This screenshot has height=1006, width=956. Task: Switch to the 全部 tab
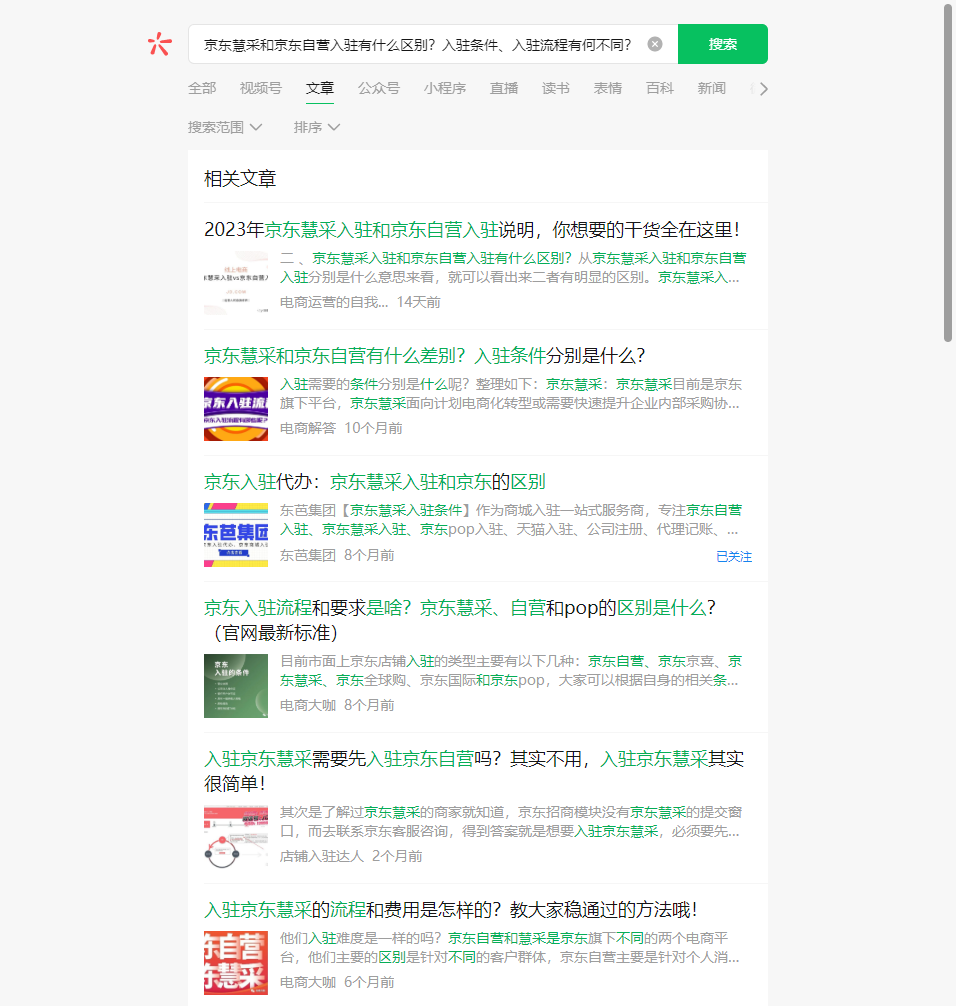202,89
